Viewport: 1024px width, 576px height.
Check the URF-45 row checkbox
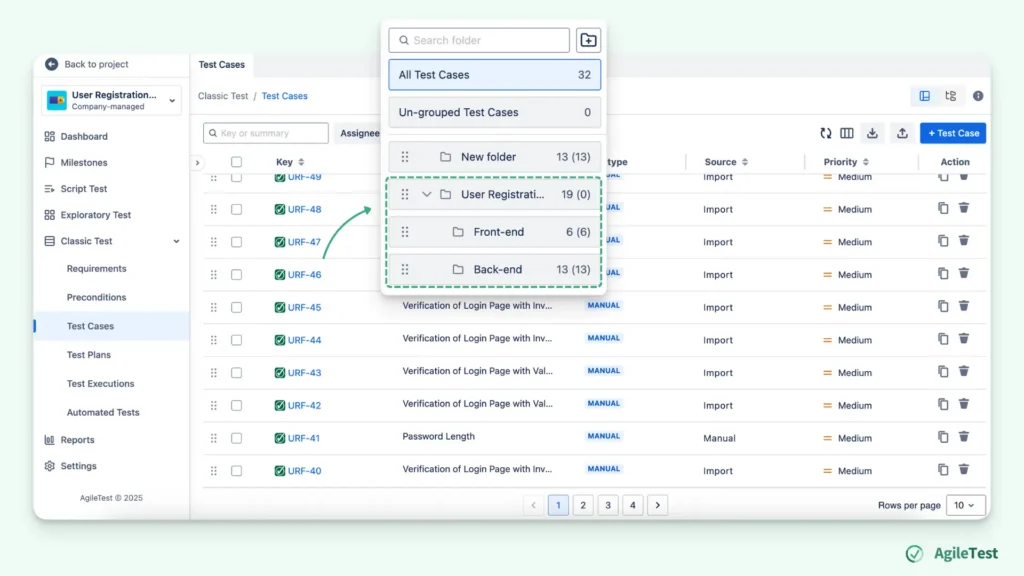pos(236,308)
